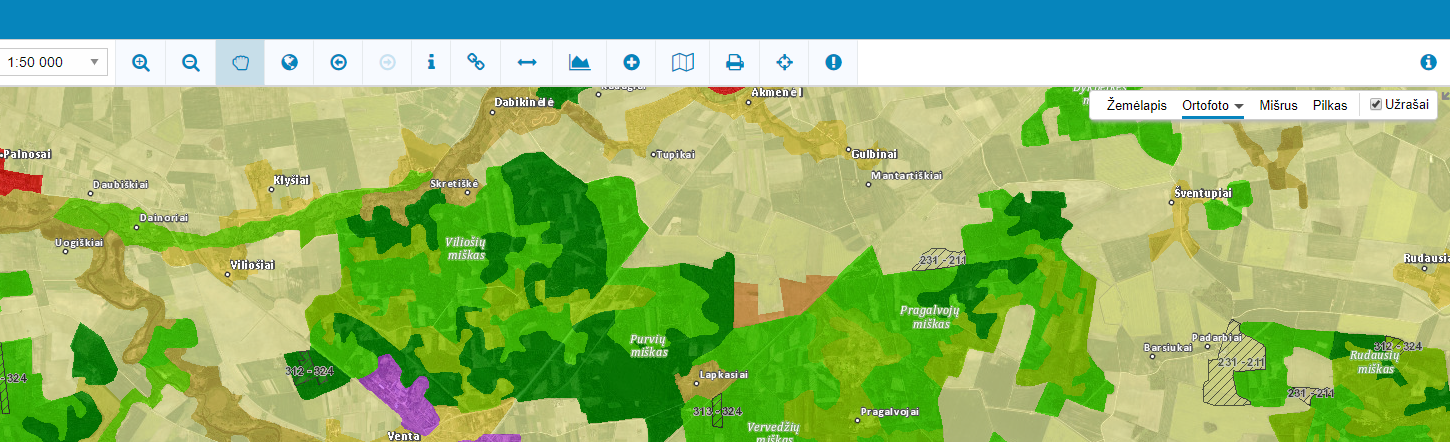1450x442 pixels.
Task: Toggle the Užrašai labels checkbox
Action: [x=1375, y=105]
